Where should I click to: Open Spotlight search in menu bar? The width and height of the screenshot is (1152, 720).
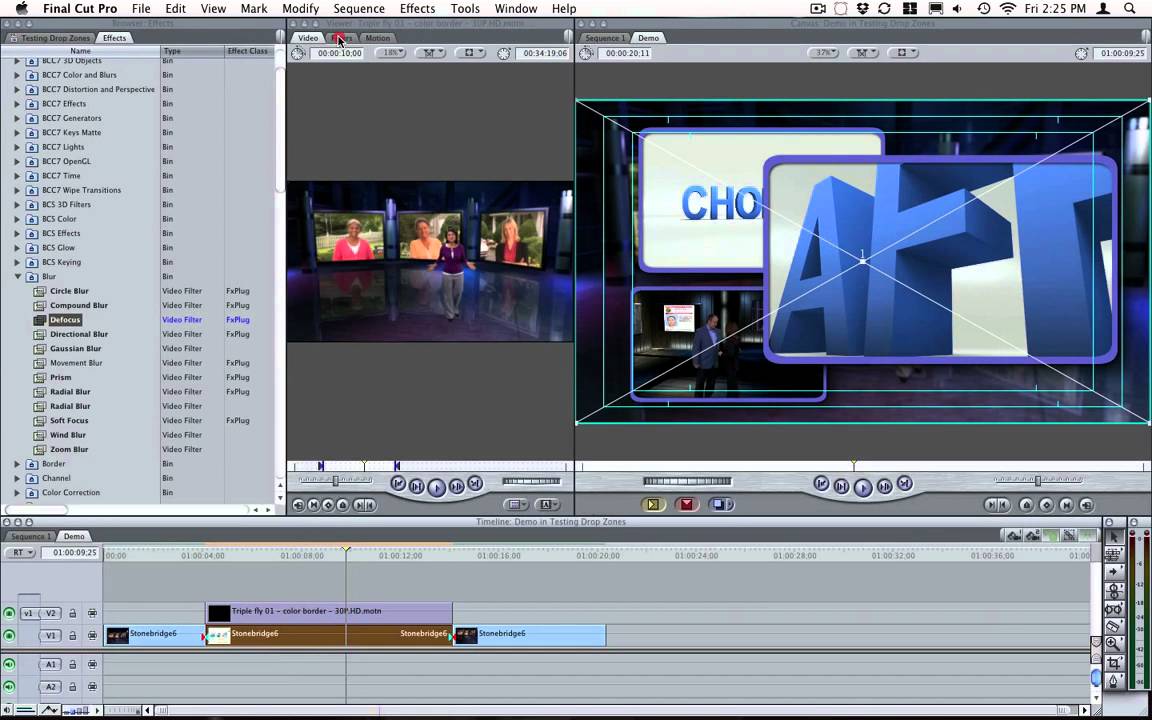click(x=1129, y=9)
